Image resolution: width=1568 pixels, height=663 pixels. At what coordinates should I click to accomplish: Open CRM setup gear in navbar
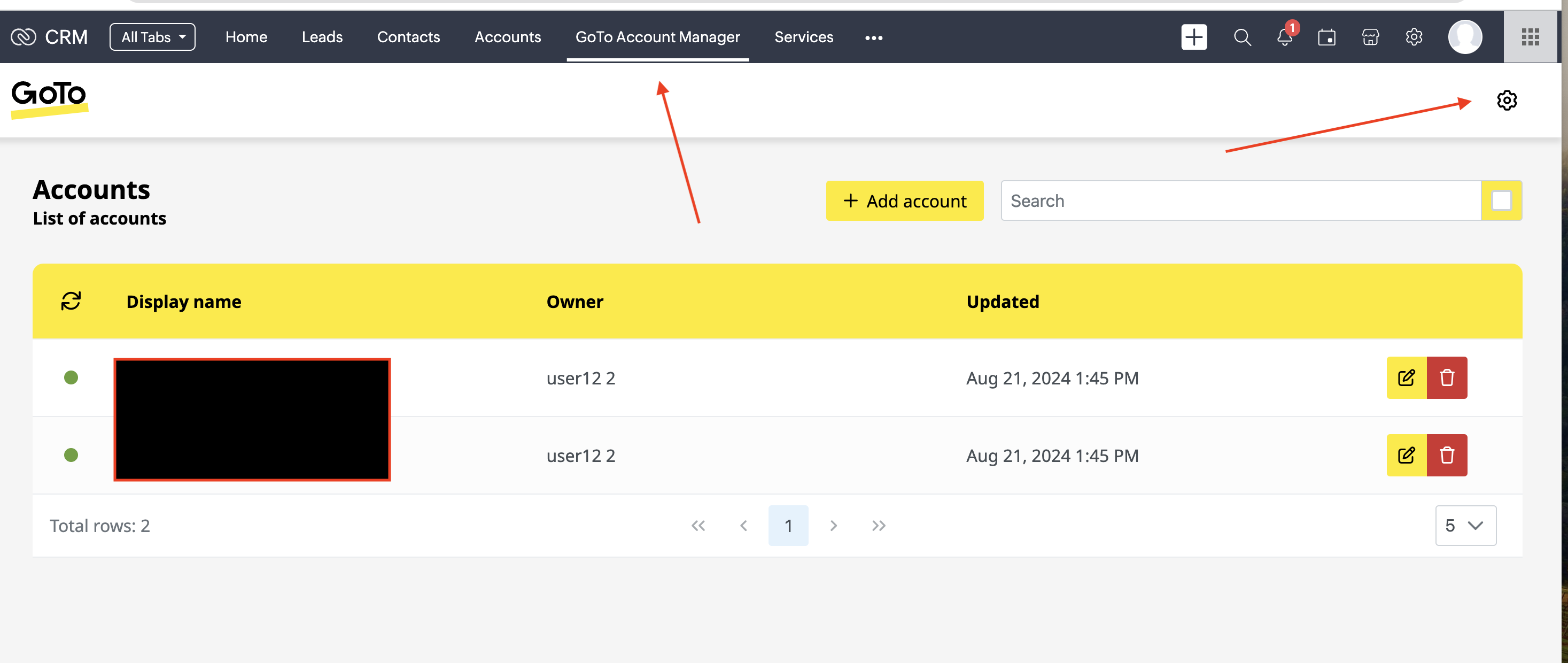(x=1414, y=37)
